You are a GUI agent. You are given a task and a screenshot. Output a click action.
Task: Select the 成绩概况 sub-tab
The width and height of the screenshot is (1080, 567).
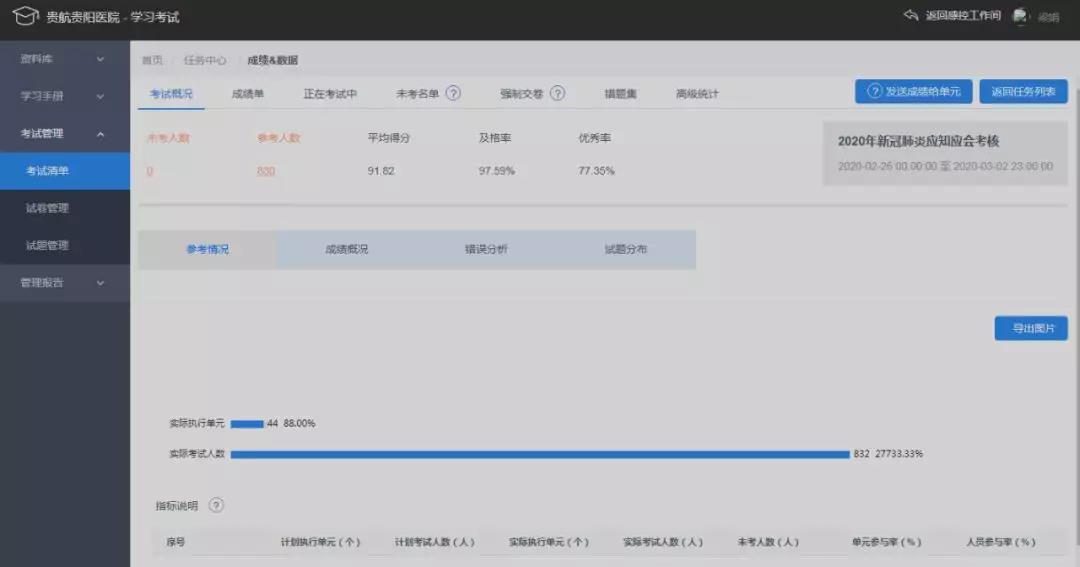(x=346, y=249)
